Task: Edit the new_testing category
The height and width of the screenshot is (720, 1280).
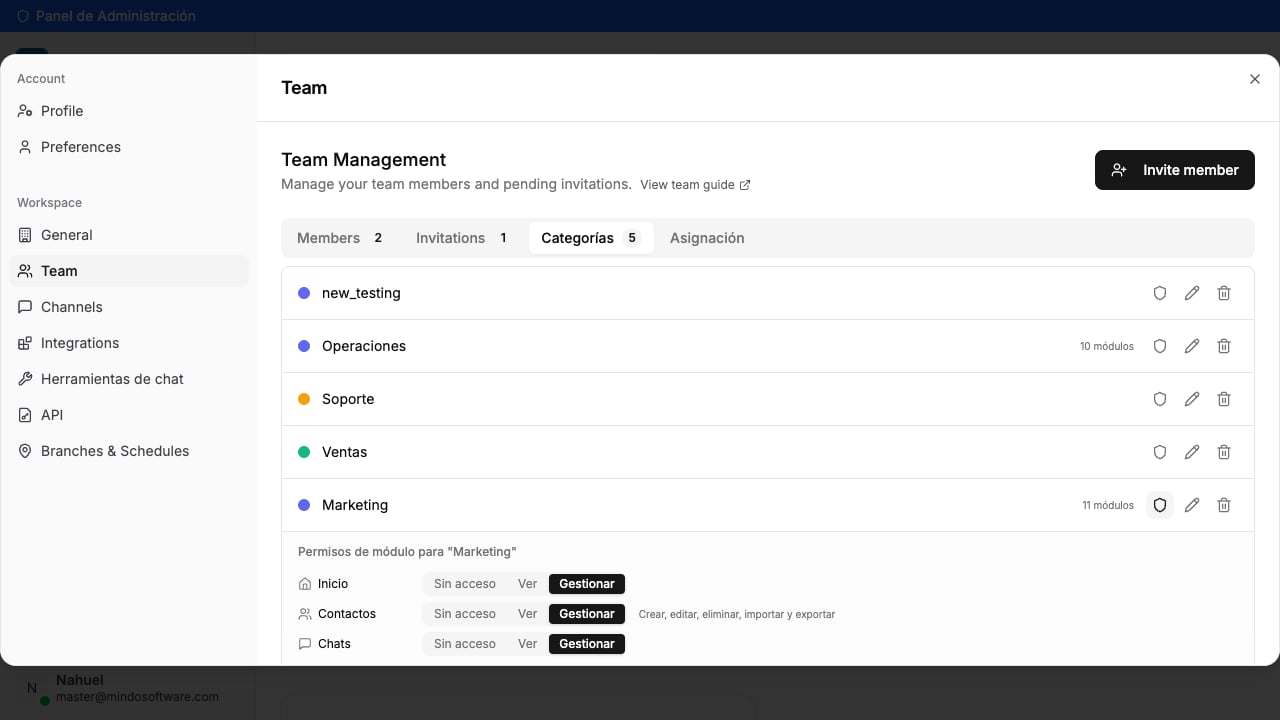Action: click(1192, 293)
